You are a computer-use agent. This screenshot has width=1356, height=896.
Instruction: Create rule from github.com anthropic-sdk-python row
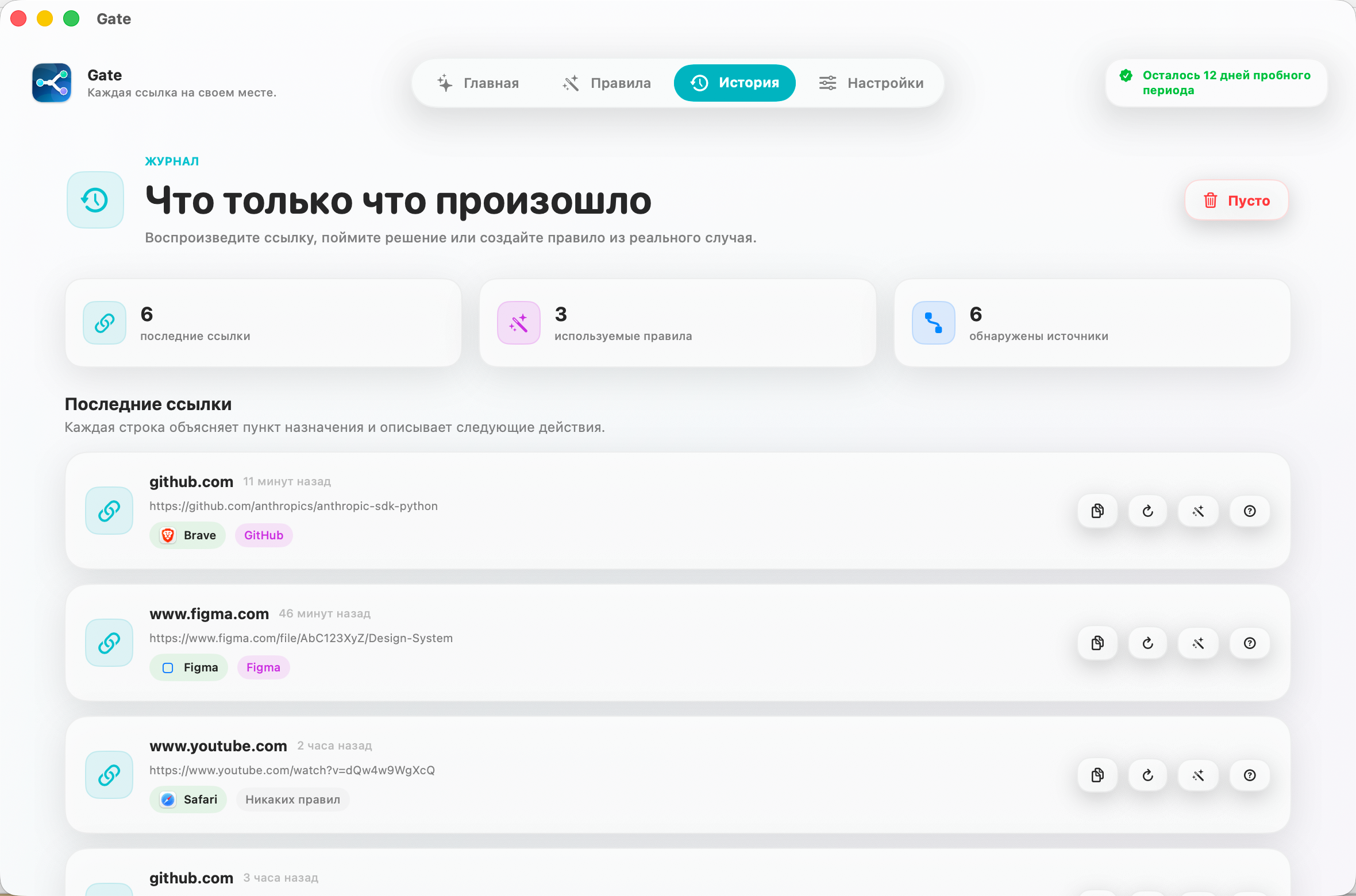(x=1199, y=511)
